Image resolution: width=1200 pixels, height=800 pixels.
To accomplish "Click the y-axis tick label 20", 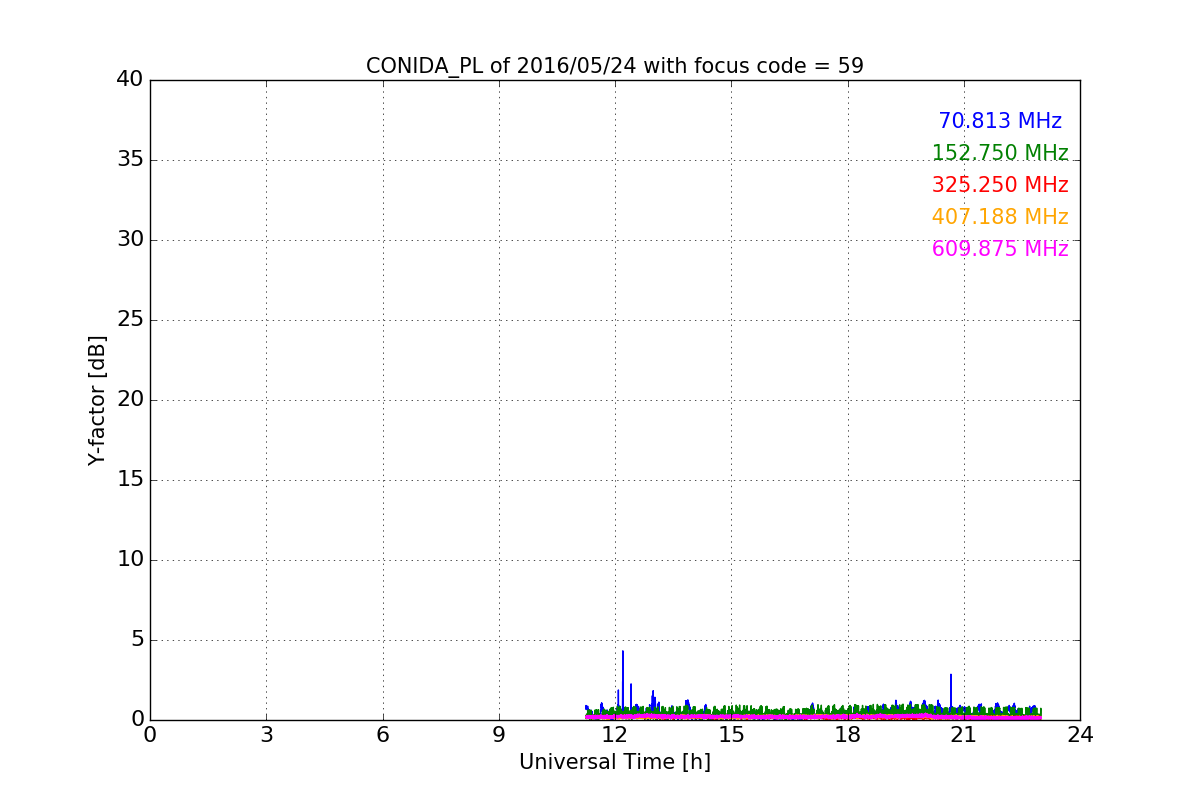I will 130,400.
